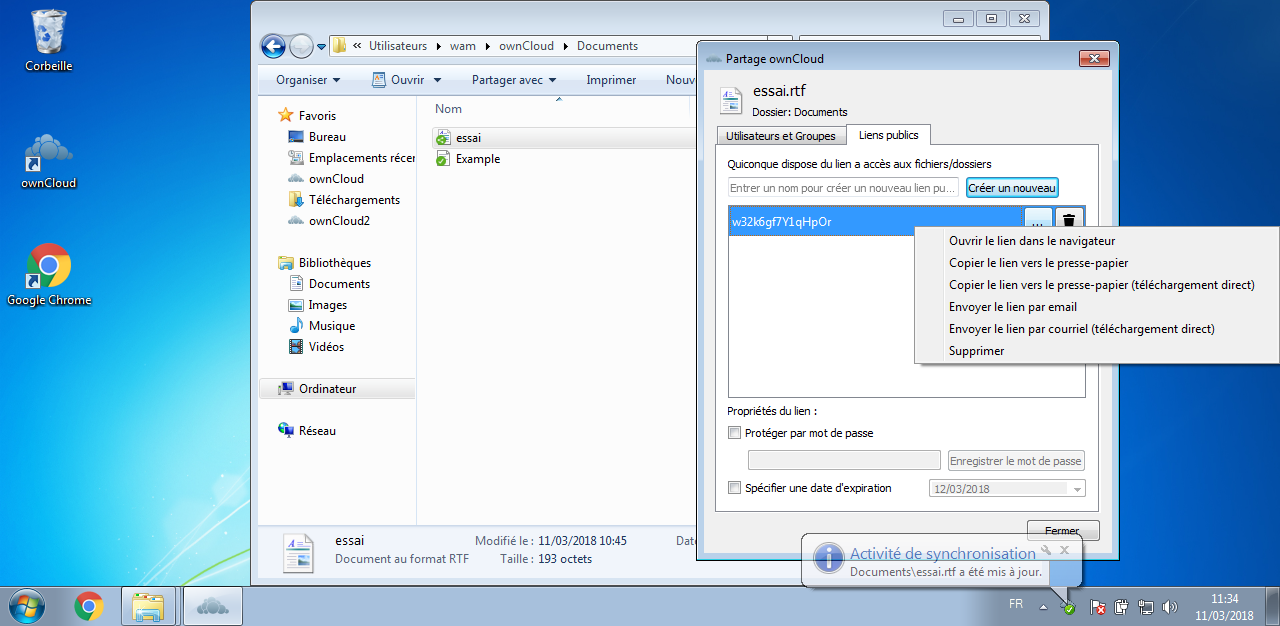Launch Google Chrome from the desktop icon

coord(48,274)
